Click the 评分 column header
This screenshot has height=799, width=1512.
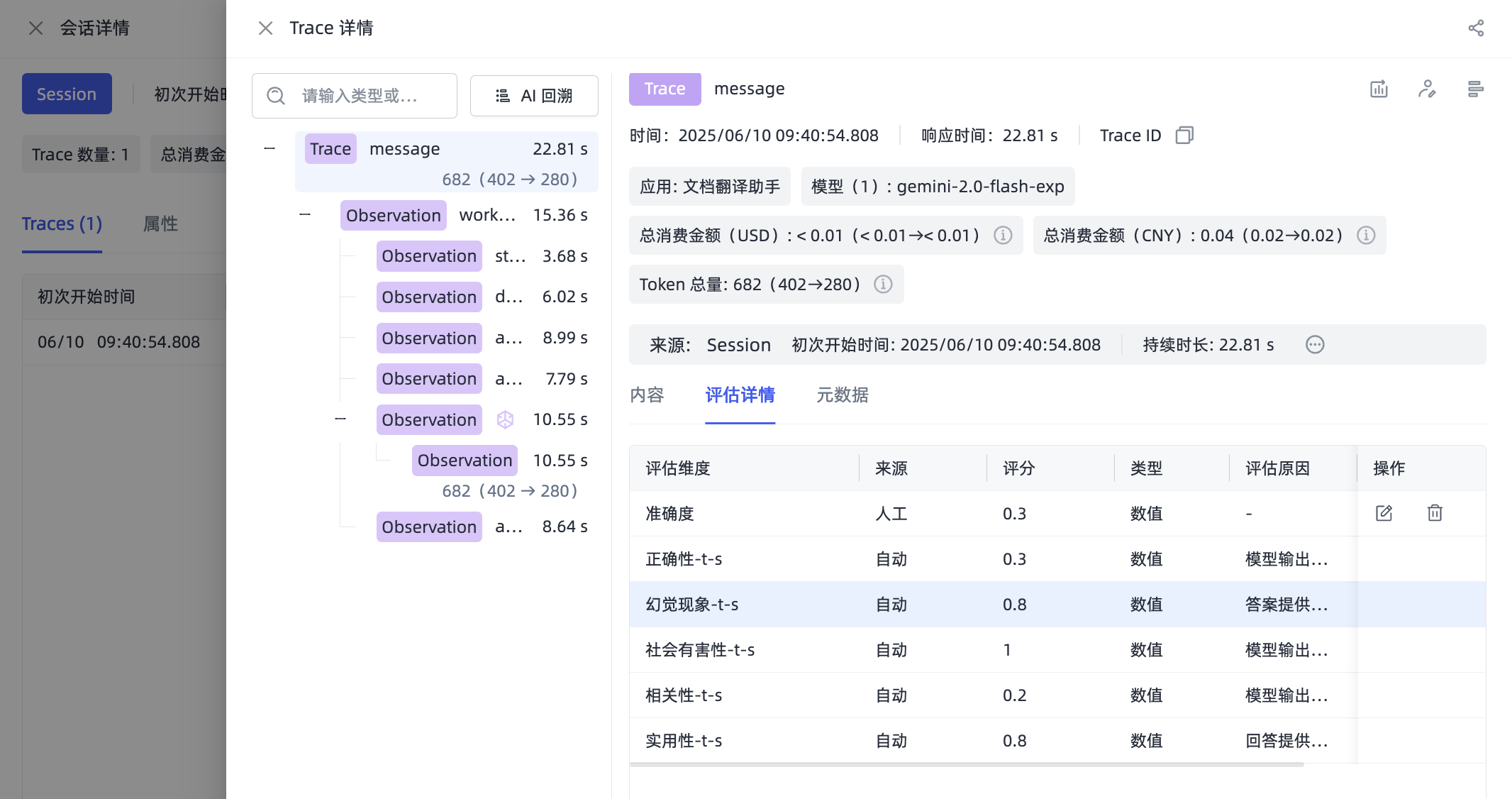point(1019,468)
